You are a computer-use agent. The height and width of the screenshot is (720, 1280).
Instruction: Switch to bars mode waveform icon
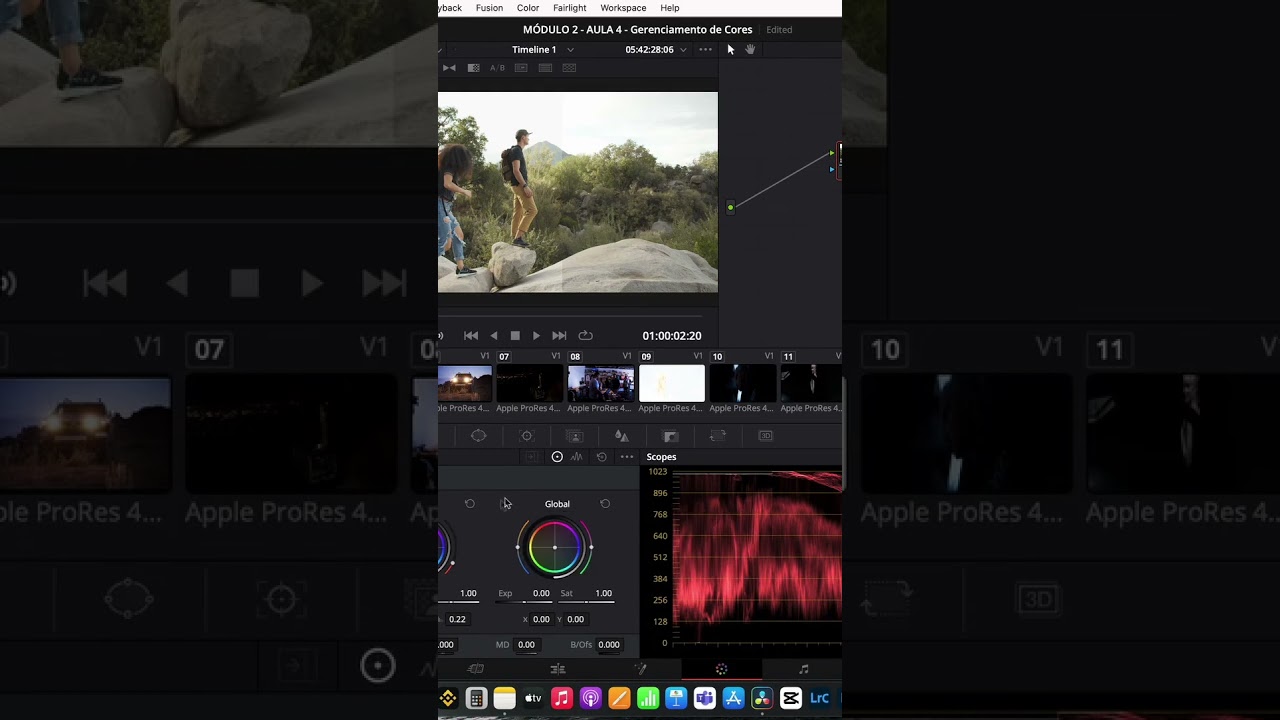point(577,457)
